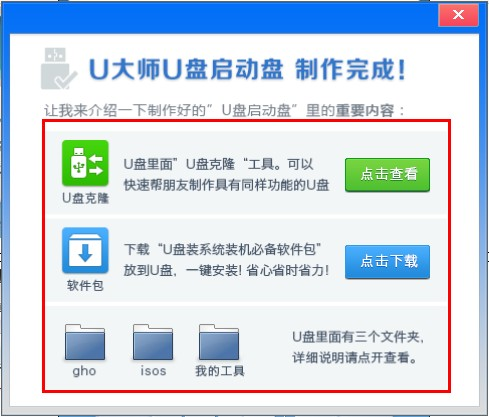Open the isos folder icon
Image resolution: width=489 pixels, height=417 pixels.
pos(153,342)
